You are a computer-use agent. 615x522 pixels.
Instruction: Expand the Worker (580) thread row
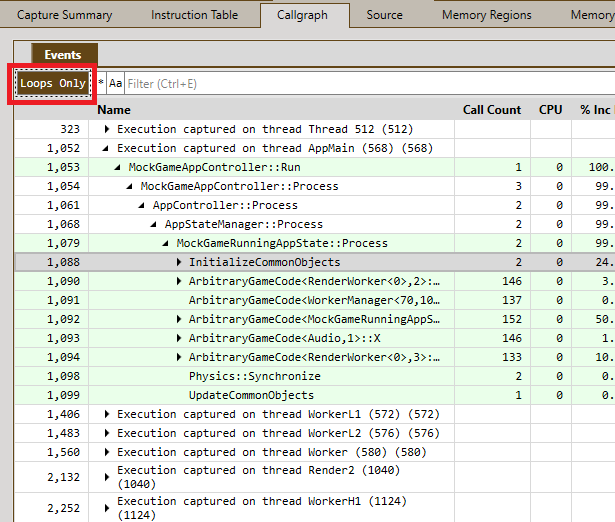click(107, 452)
